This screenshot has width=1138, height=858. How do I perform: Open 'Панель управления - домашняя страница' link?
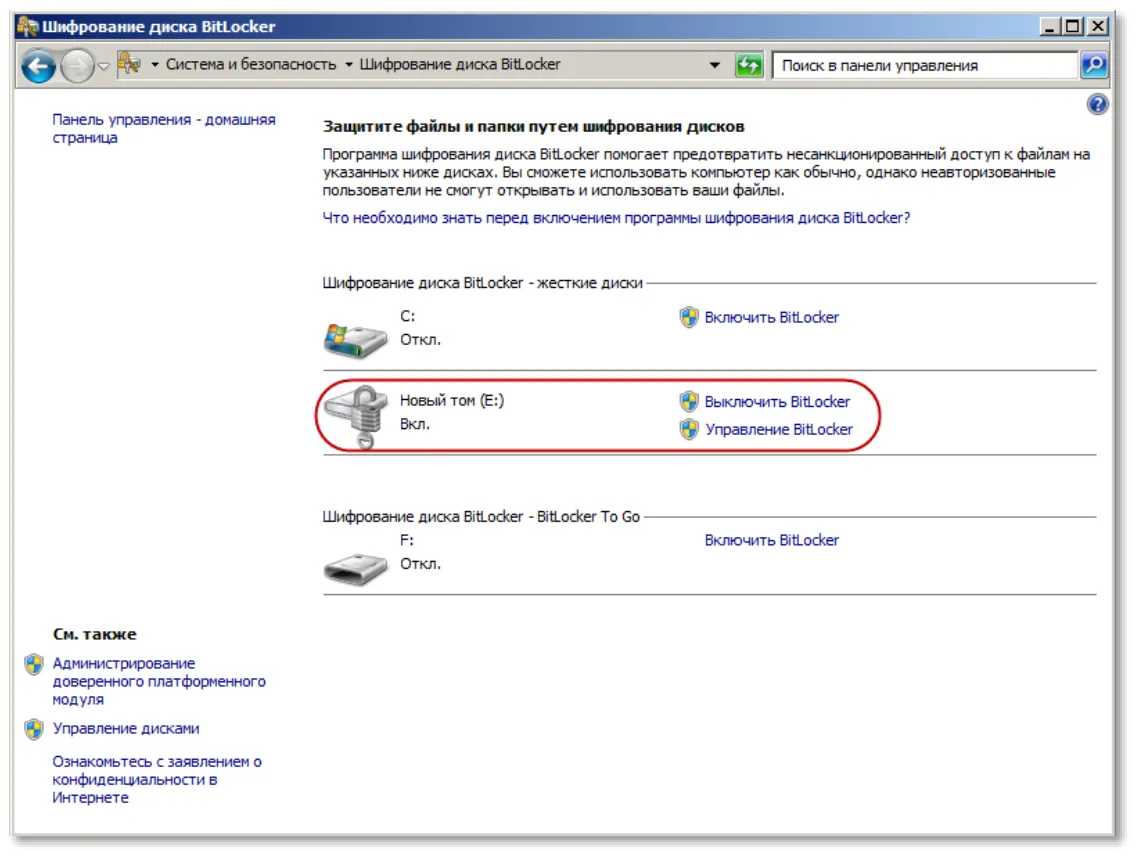click(164, 128)
